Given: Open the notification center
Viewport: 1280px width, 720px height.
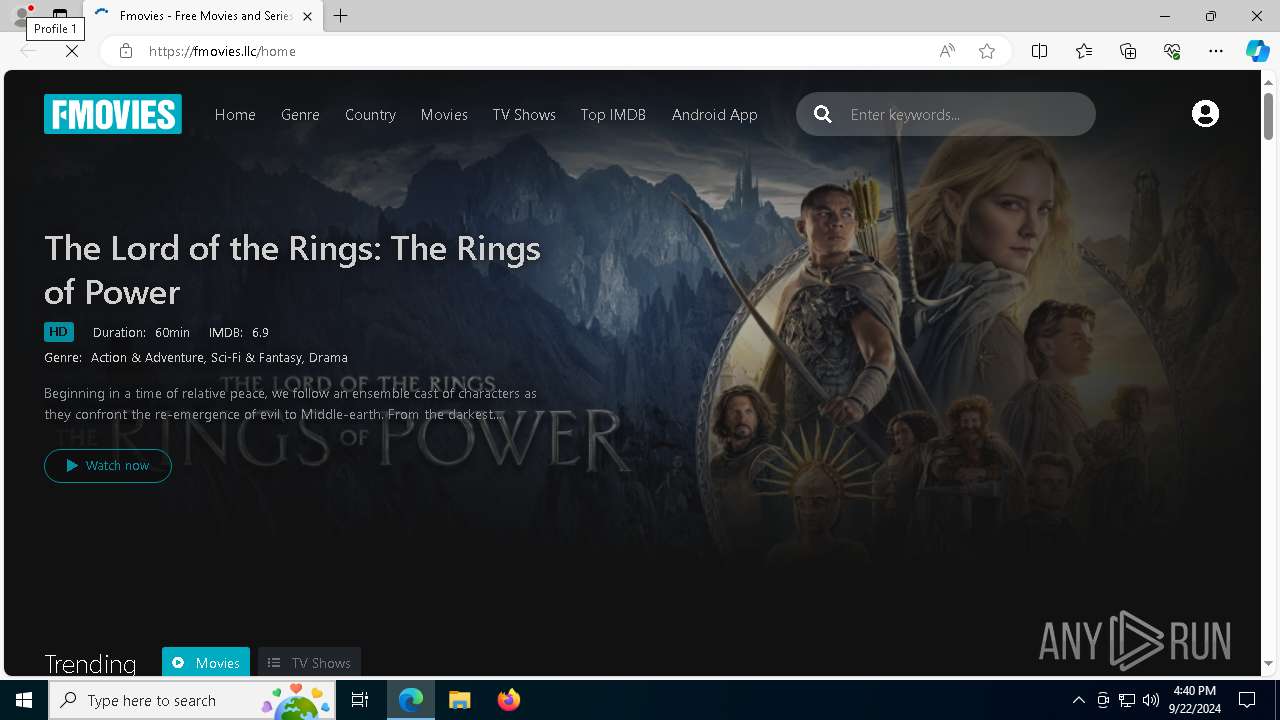Looking at the screenshot, I should click(1247, 700).
